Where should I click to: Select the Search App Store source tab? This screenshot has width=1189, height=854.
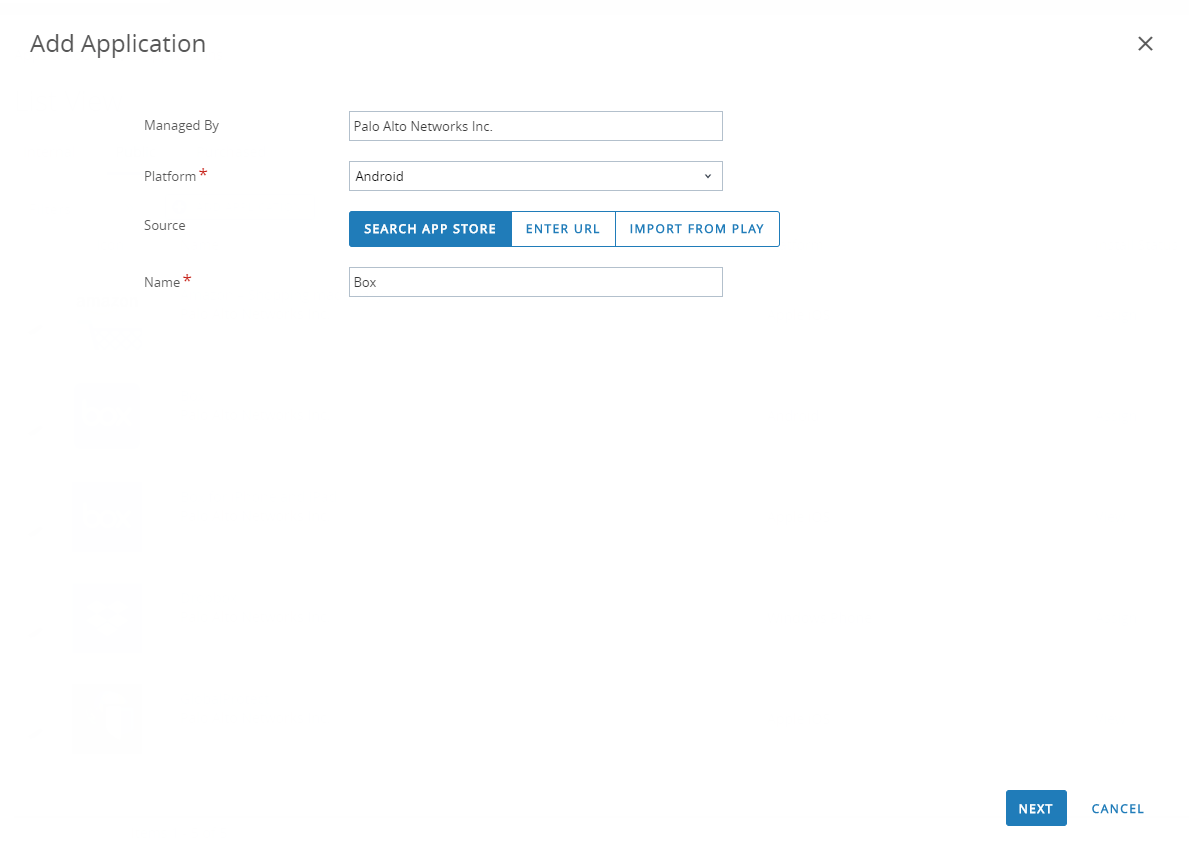coord(430,229)
